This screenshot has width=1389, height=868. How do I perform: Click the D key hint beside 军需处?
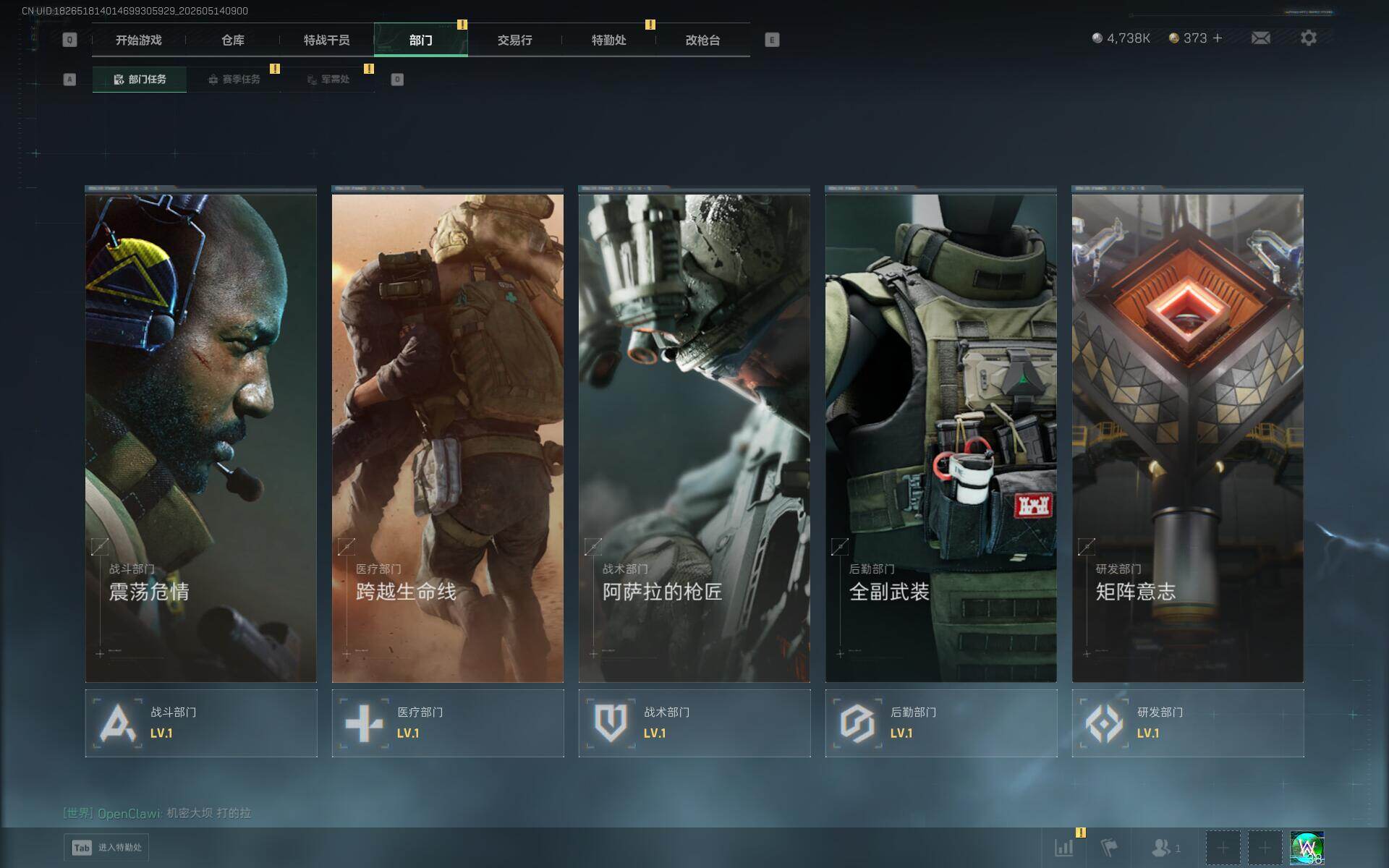coord(397,80)
